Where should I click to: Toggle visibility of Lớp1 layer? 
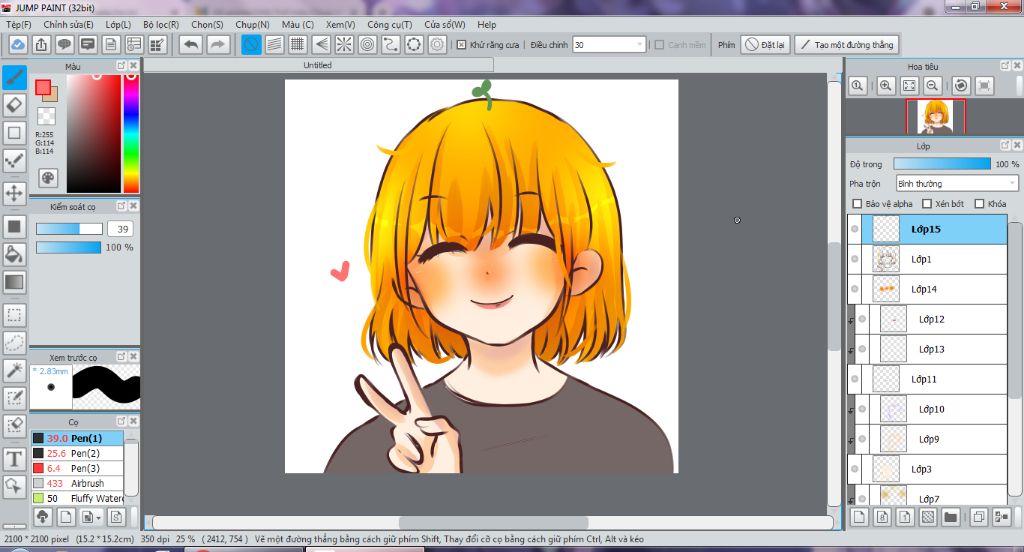click(x=855, y=259)
